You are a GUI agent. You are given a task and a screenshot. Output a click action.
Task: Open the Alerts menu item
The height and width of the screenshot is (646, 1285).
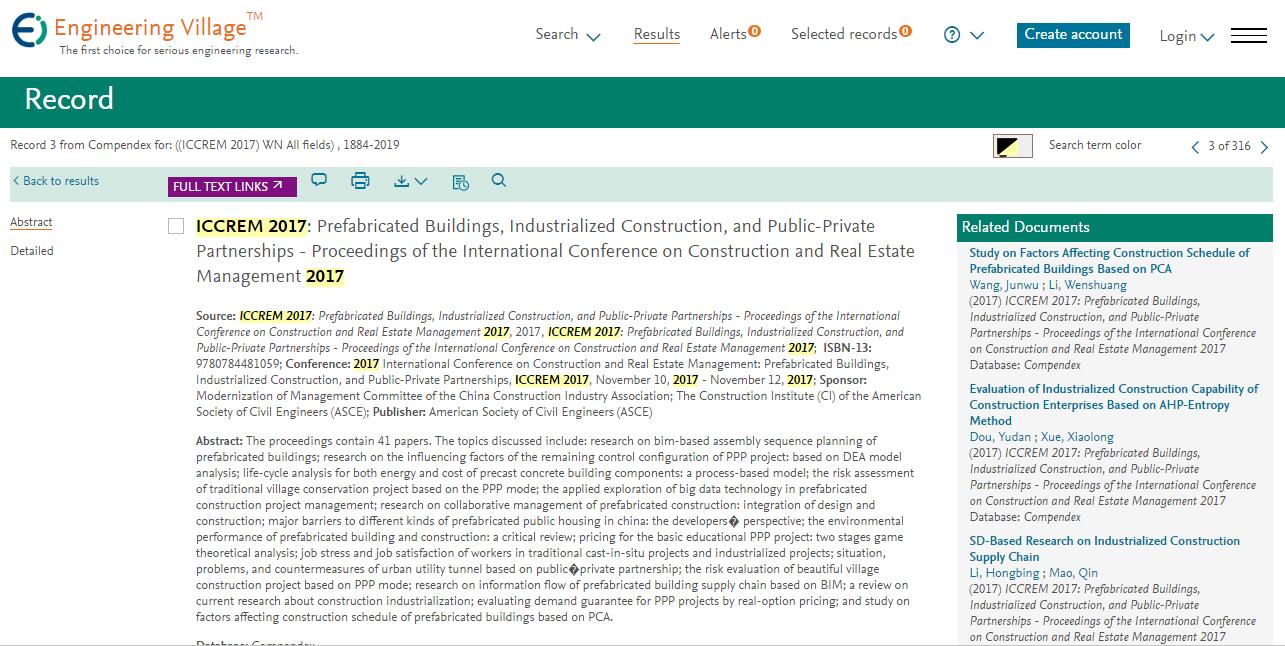click(x=735, y=34)
